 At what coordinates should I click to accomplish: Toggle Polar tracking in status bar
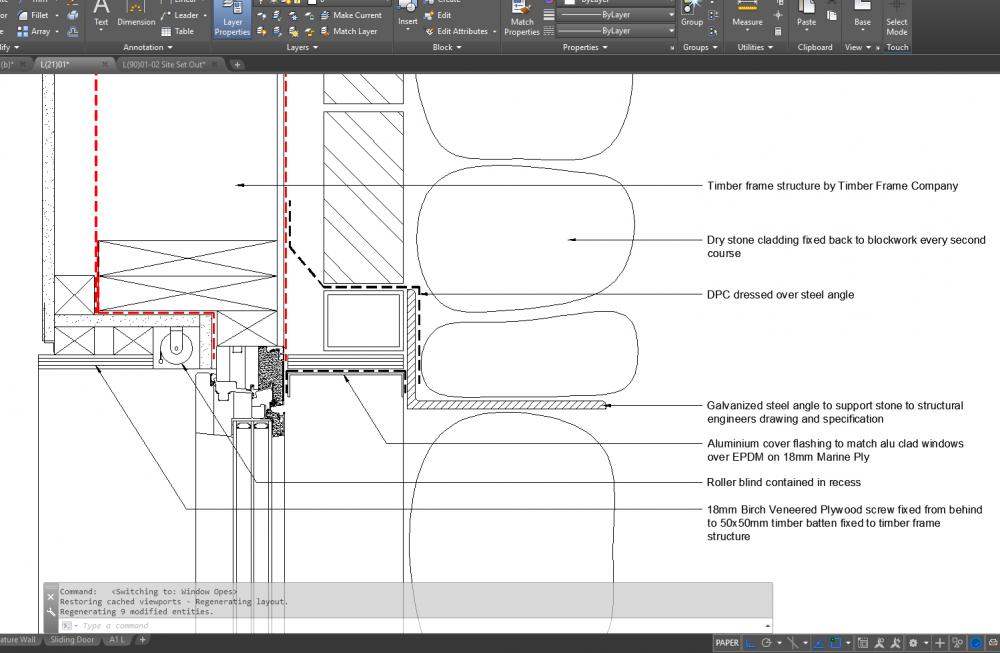(x=767, y=643)
